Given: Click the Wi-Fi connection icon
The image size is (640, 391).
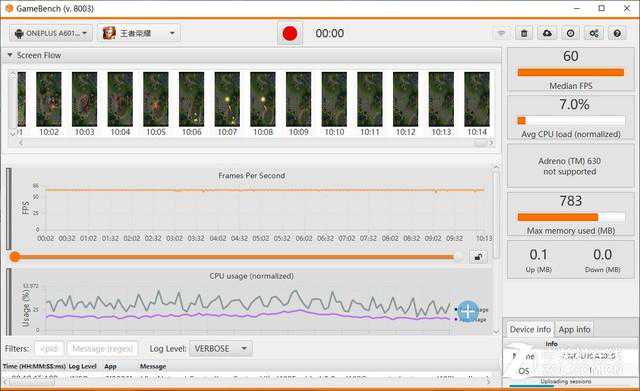Looking at the screenshot, I should 501,33.
